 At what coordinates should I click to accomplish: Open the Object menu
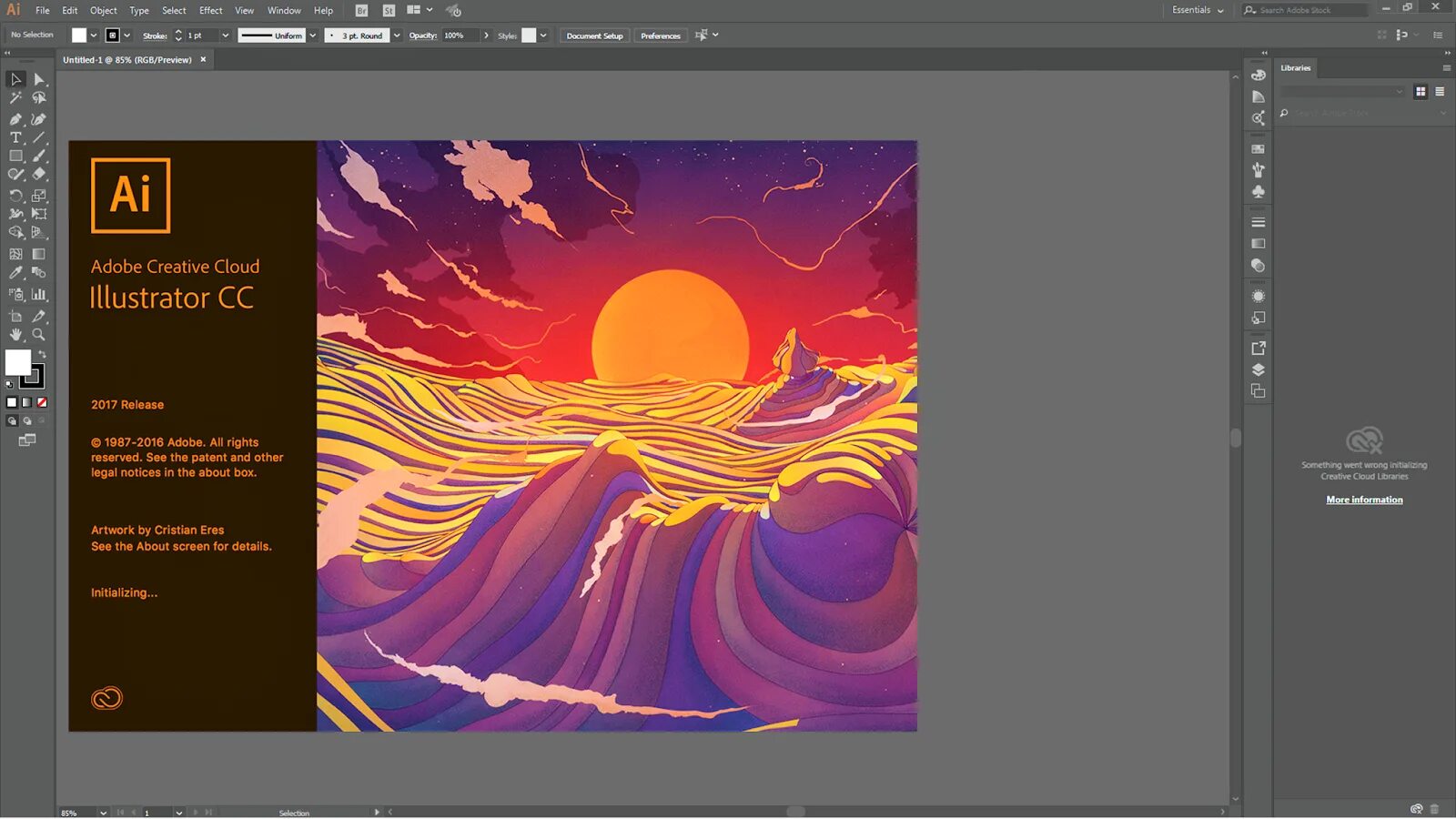click(x=103, y=10)
